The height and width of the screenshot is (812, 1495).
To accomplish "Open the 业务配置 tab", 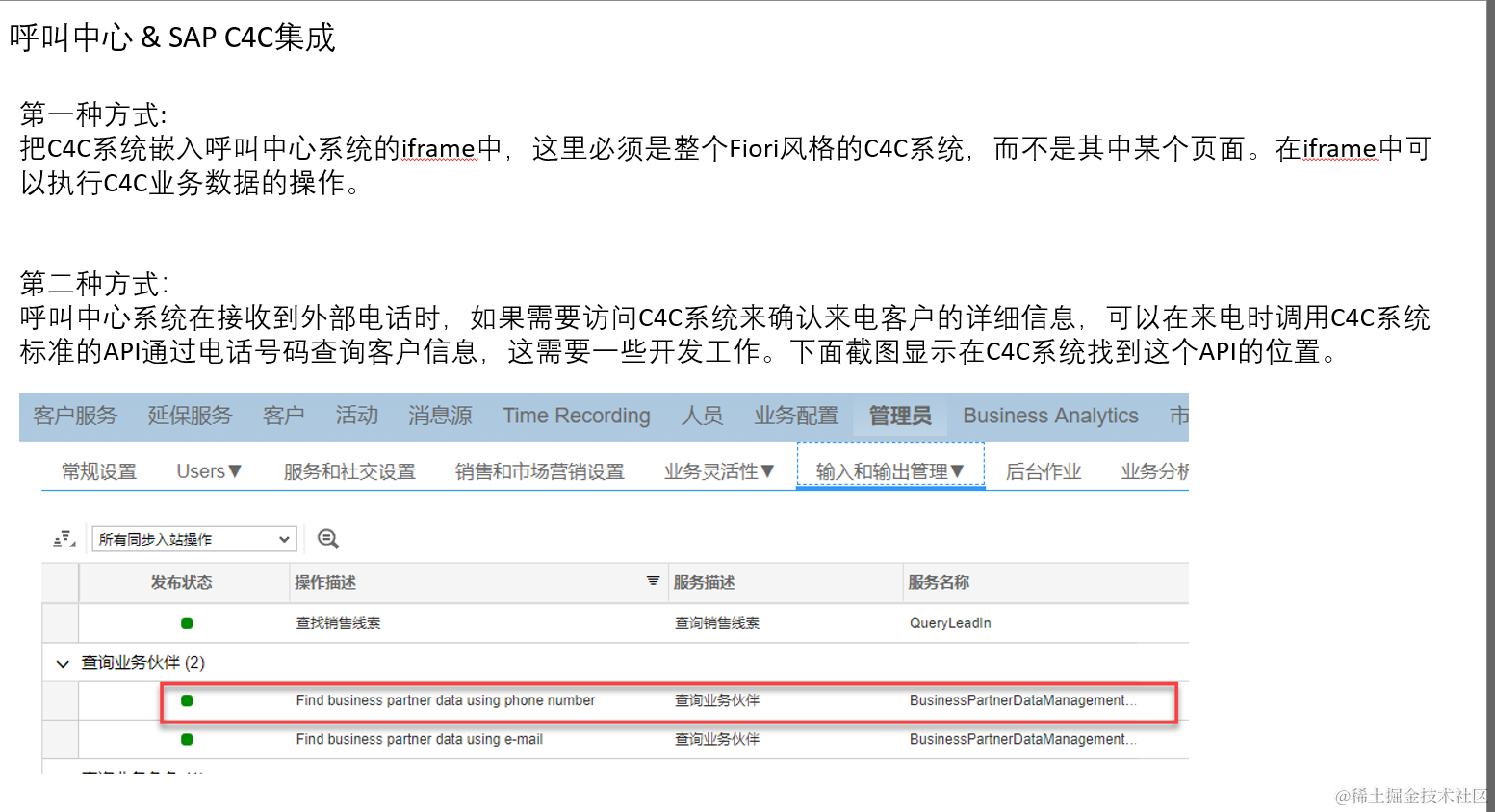I will pos(796,416).
